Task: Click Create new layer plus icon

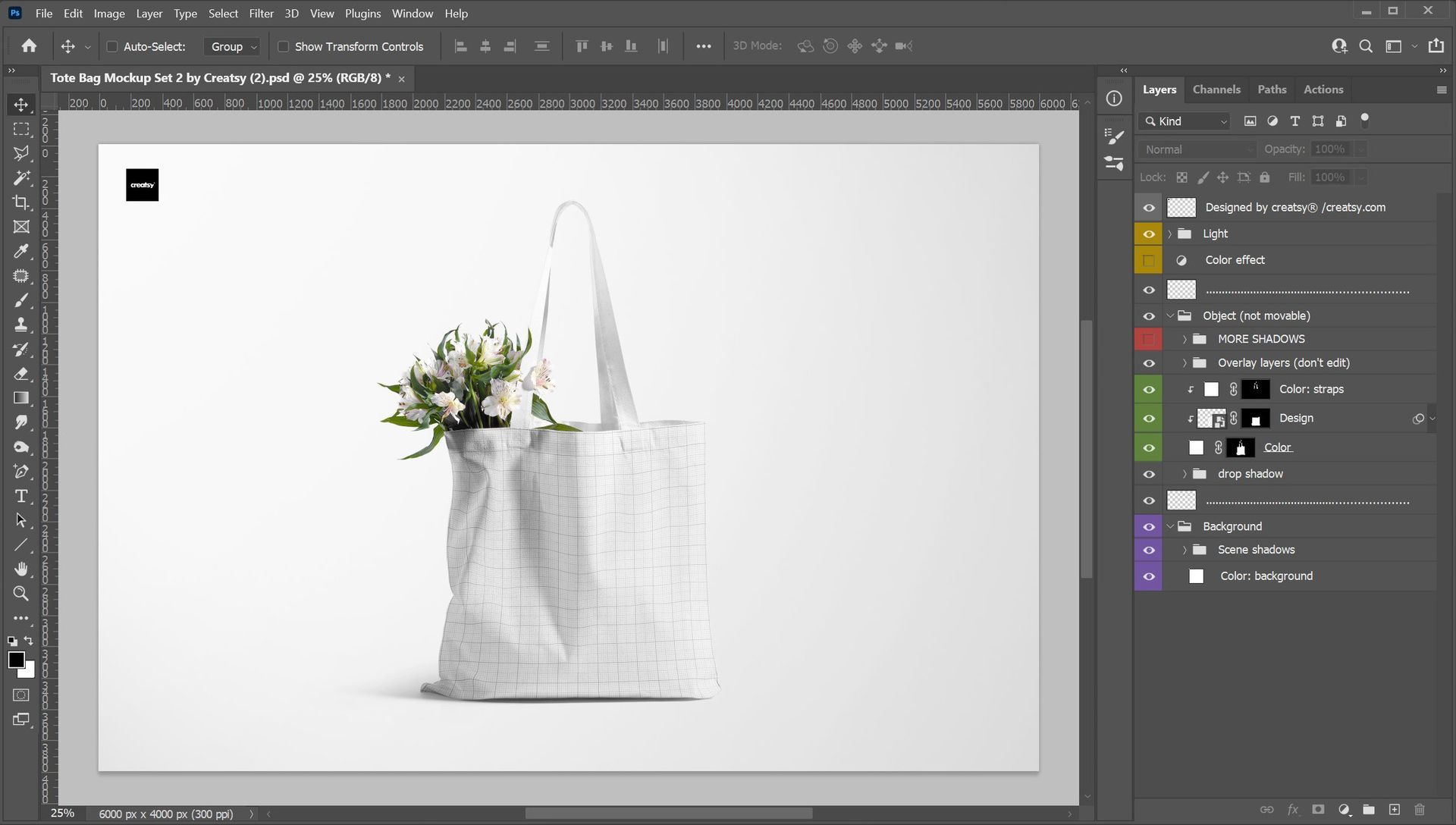Action: tap(1394, 810)
